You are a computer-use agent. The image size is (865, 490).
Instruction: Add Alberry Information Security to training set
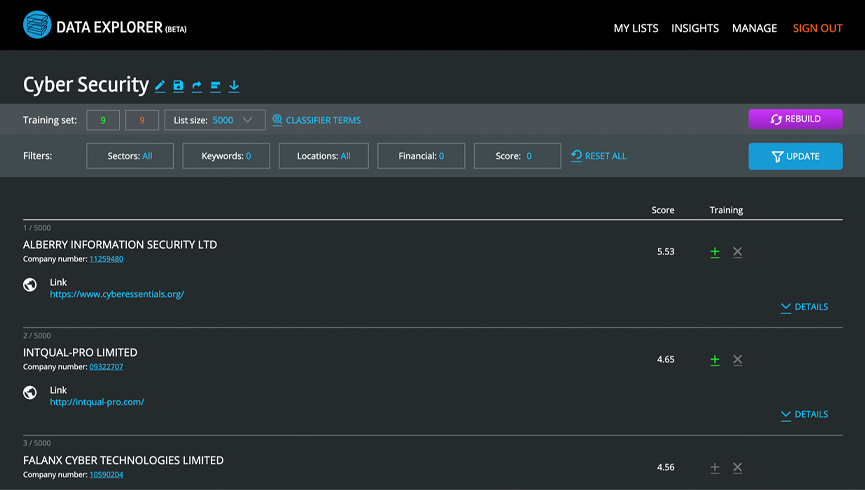pos(714,252)
